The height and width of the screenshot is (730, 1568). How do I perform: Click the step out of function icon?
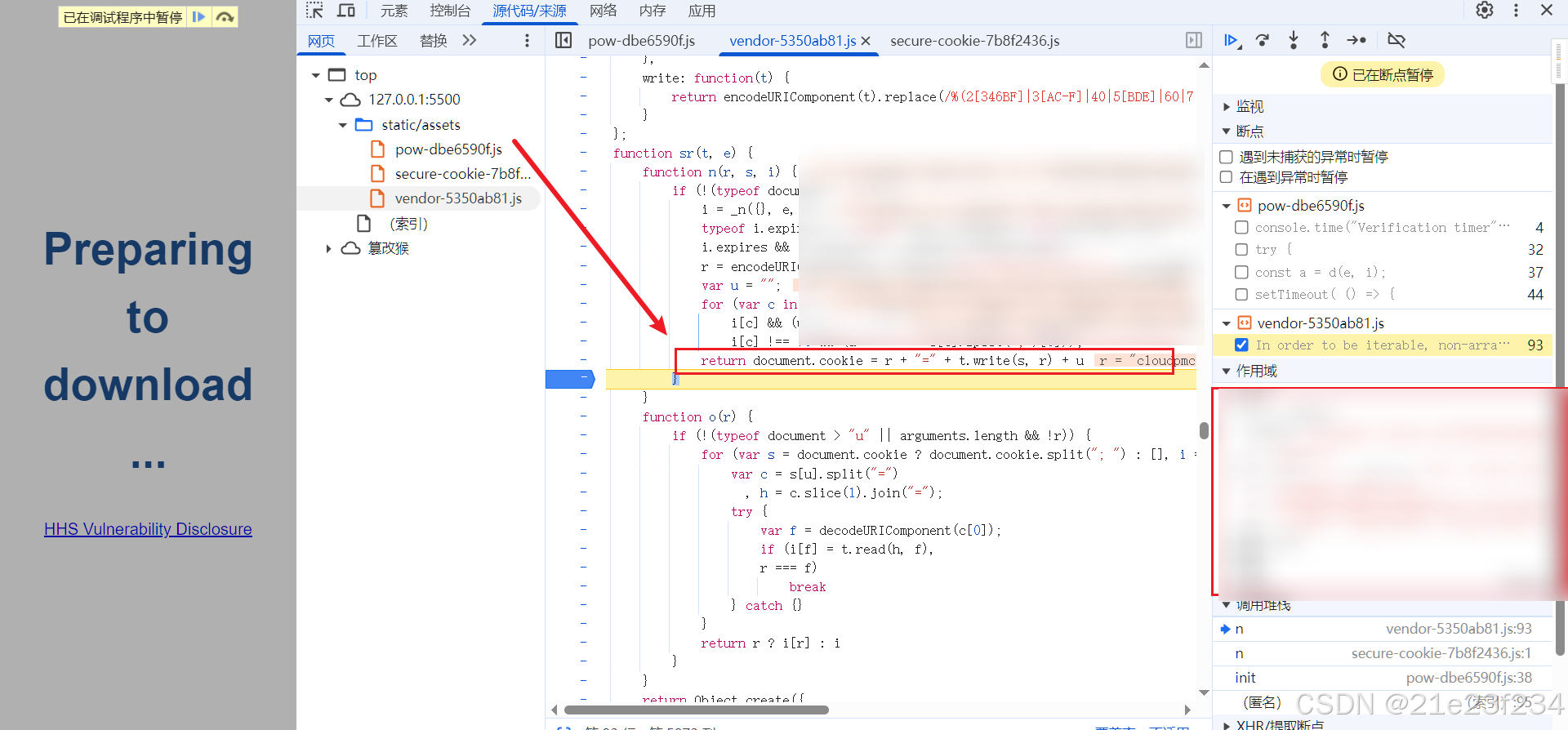(x=1325, y=40)
